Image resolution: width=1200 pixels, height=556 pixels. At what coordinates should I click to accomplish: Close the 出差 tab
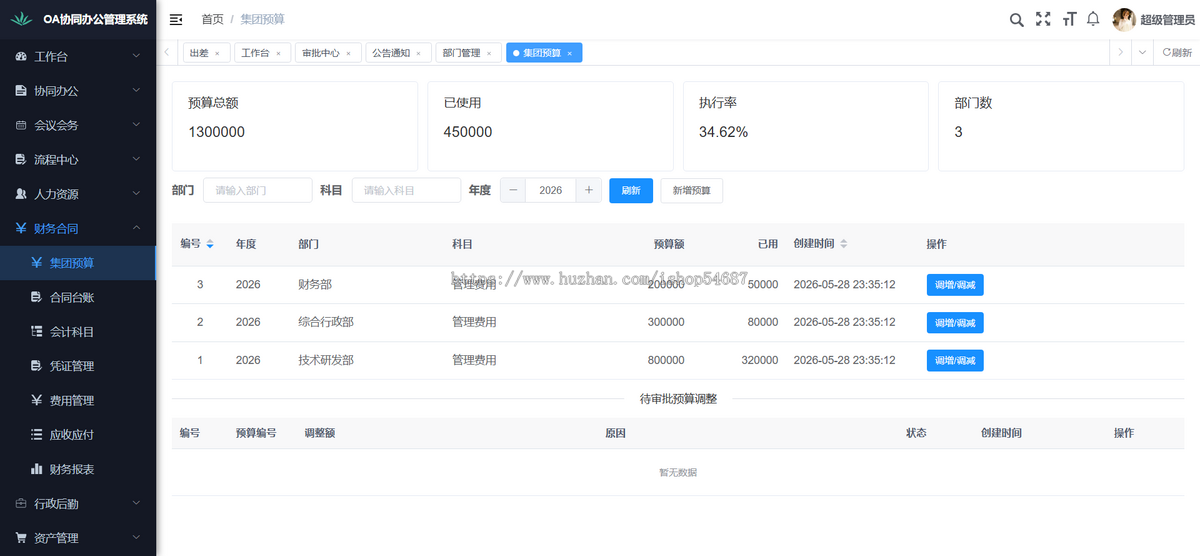click(217, 54)
